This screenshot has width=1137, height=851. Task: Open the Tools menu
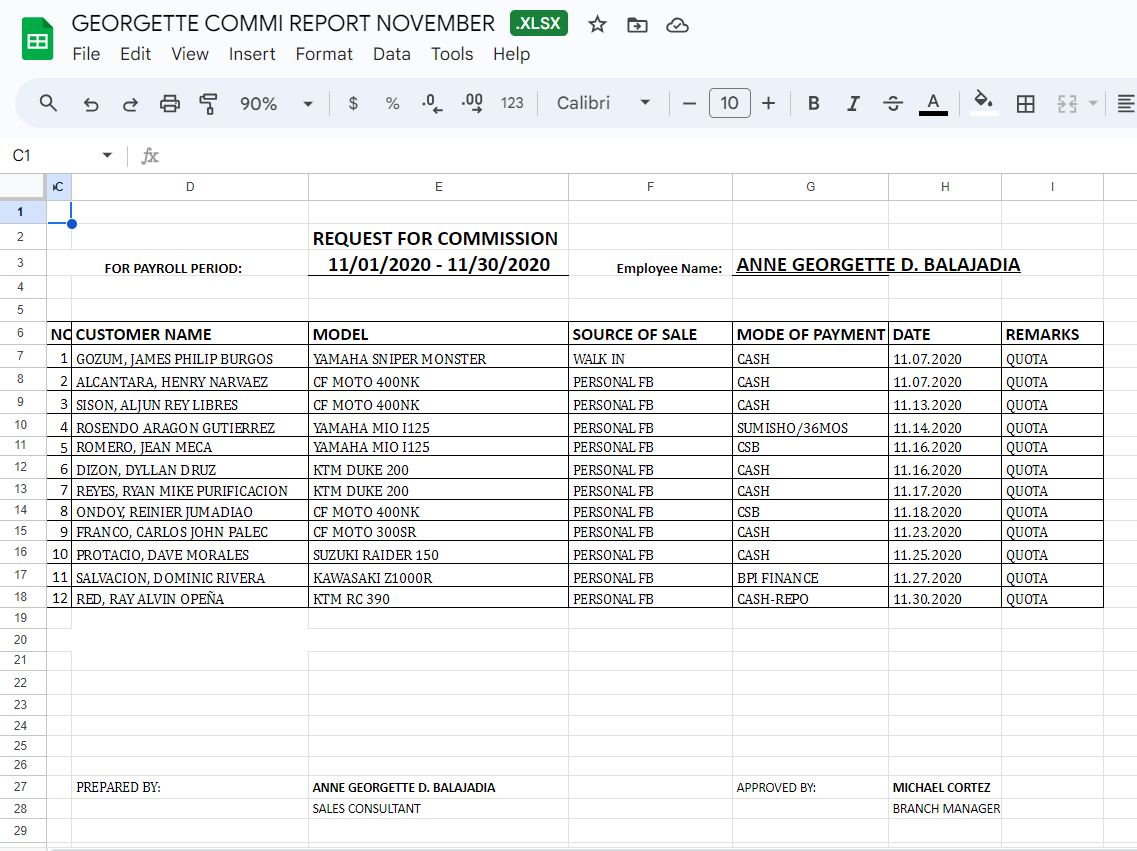tap(452, 54)
